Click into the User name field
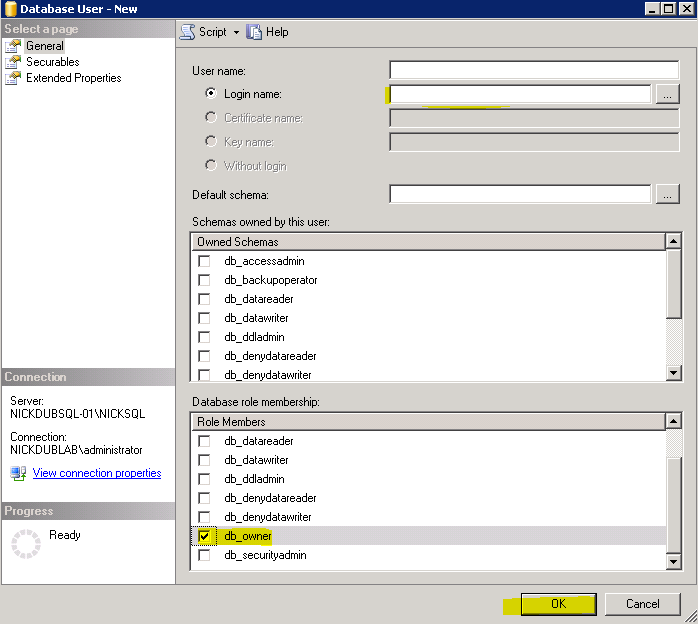Viewport: 698px width, 624px height. 534,70
